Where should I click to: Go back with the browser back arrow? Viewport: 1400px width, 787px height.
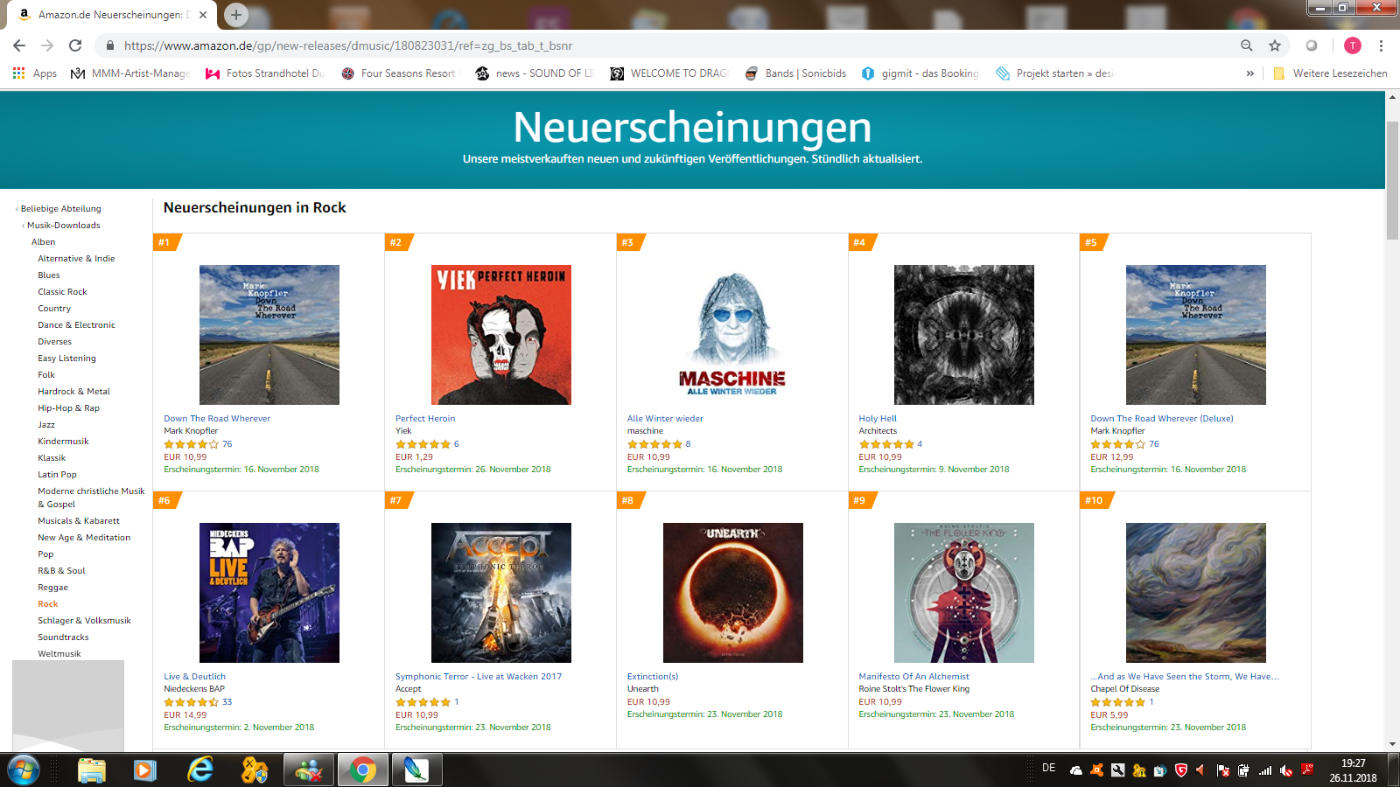pos(19,45)
